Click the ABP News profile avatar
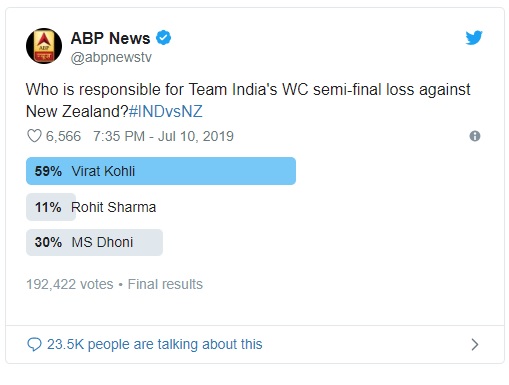The width and height of the screenshot is (509, 385). coord(44,46)
